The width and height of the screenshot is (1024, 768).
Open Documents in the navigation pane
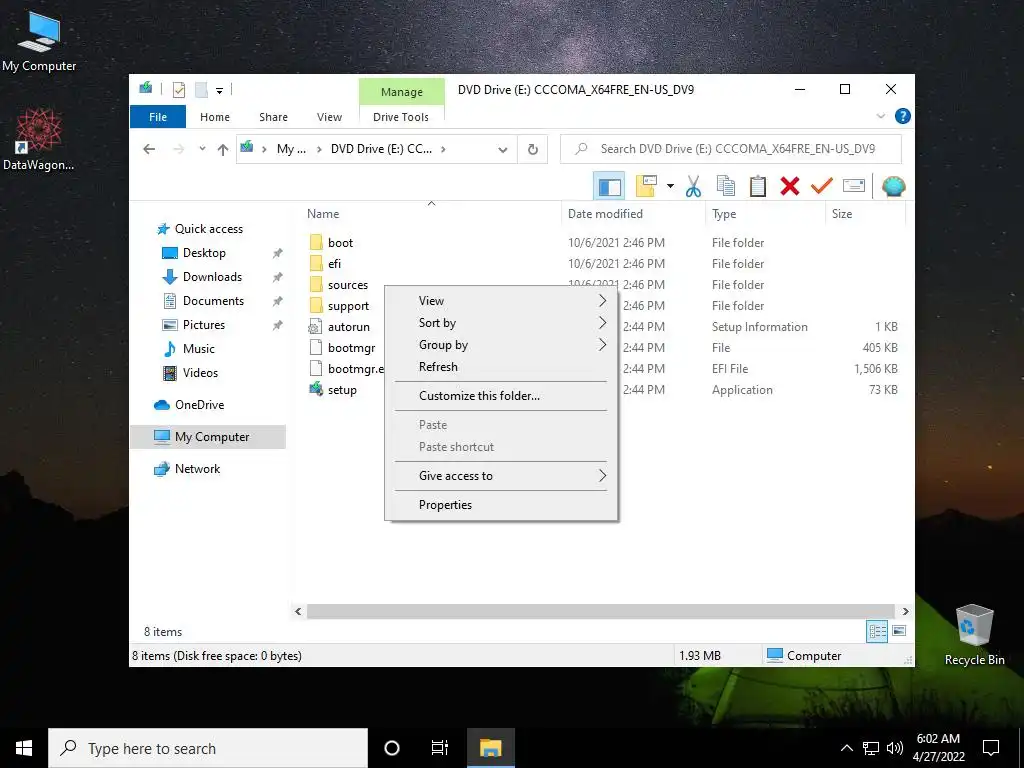(213, 300)
